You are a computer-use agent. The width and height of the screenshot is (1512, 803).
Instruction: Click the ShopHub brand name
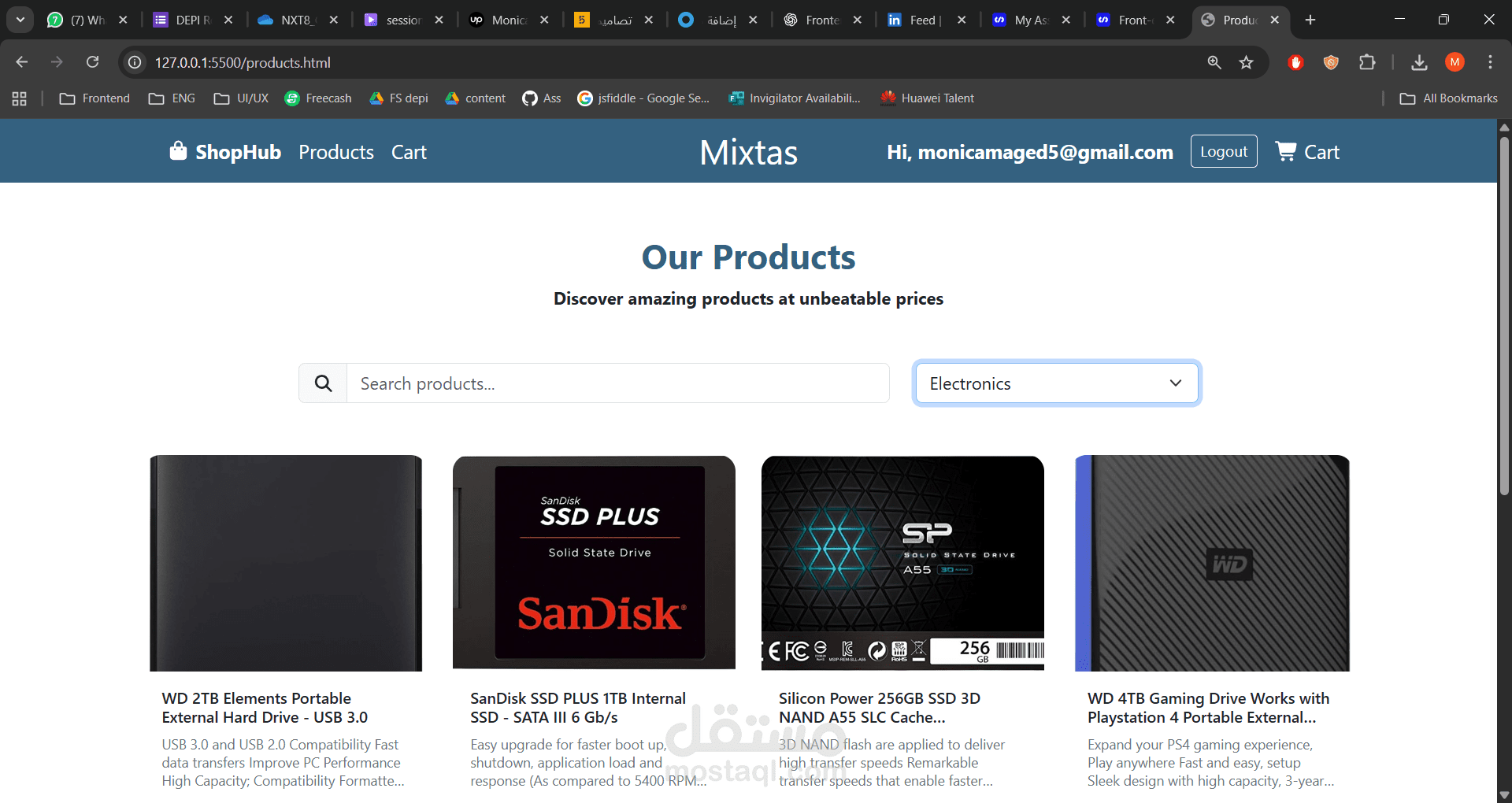pos(238,152)
